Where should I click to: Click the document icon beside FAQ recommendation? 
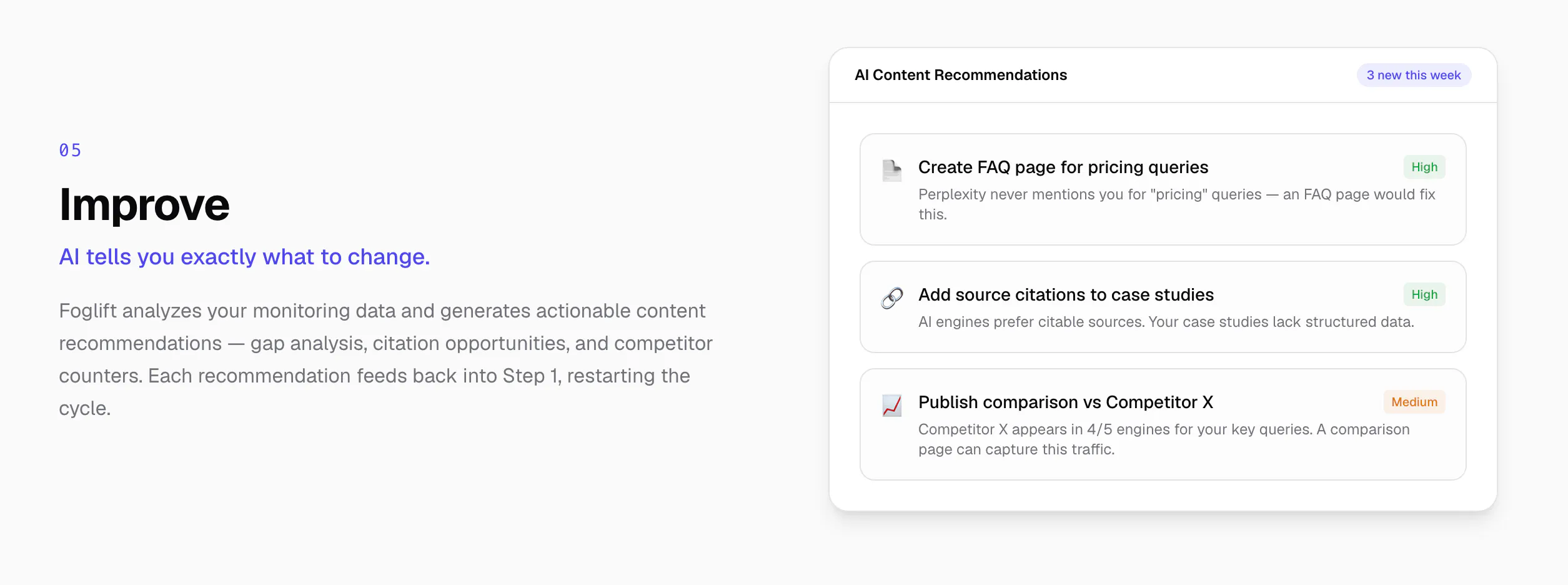point(891,170)
